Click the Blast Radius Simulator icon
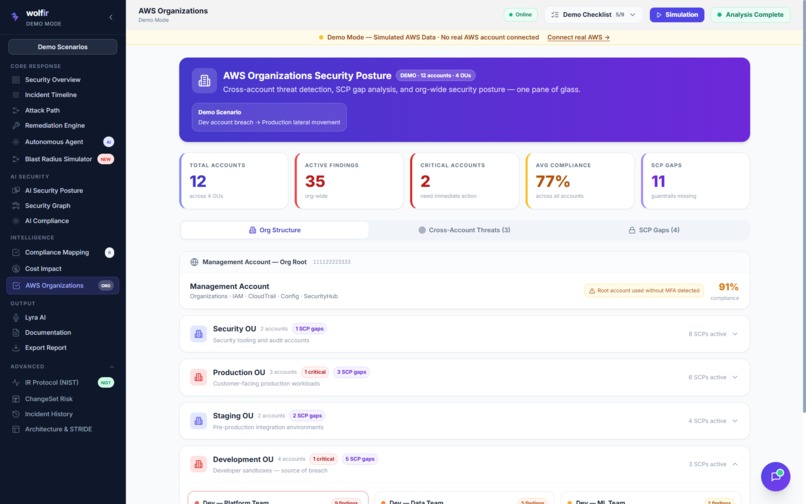The image size is (806, 504). (x=16, y=159)
